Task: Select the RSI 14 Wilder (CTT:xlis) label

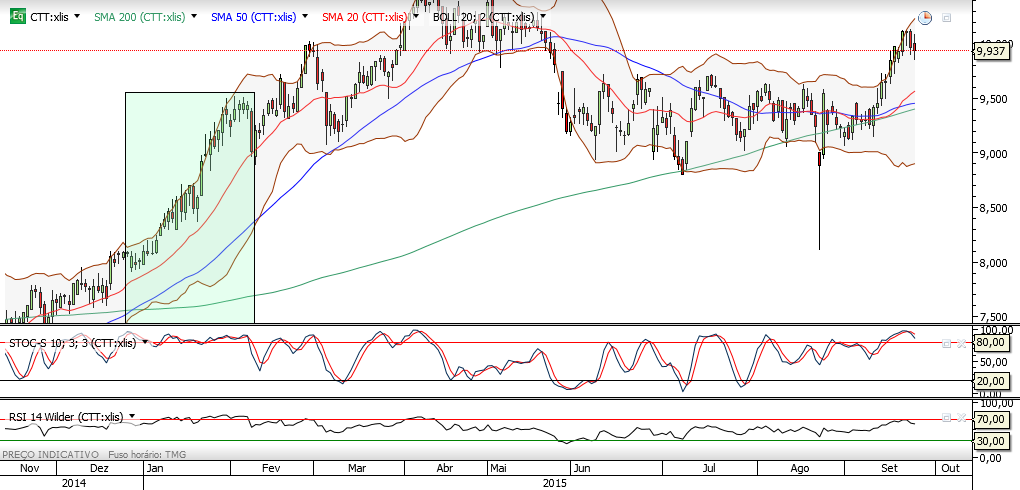Action: point(66,416)
